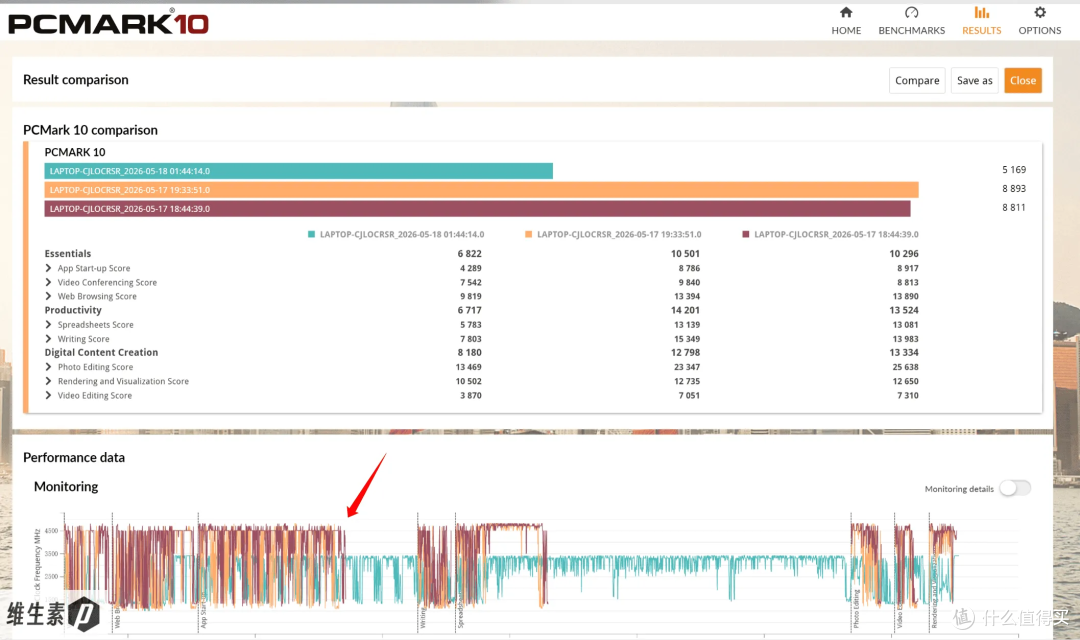Click the Save as button
The width and height of the screenshot is (1080, 640).
(x=975, y=81)
